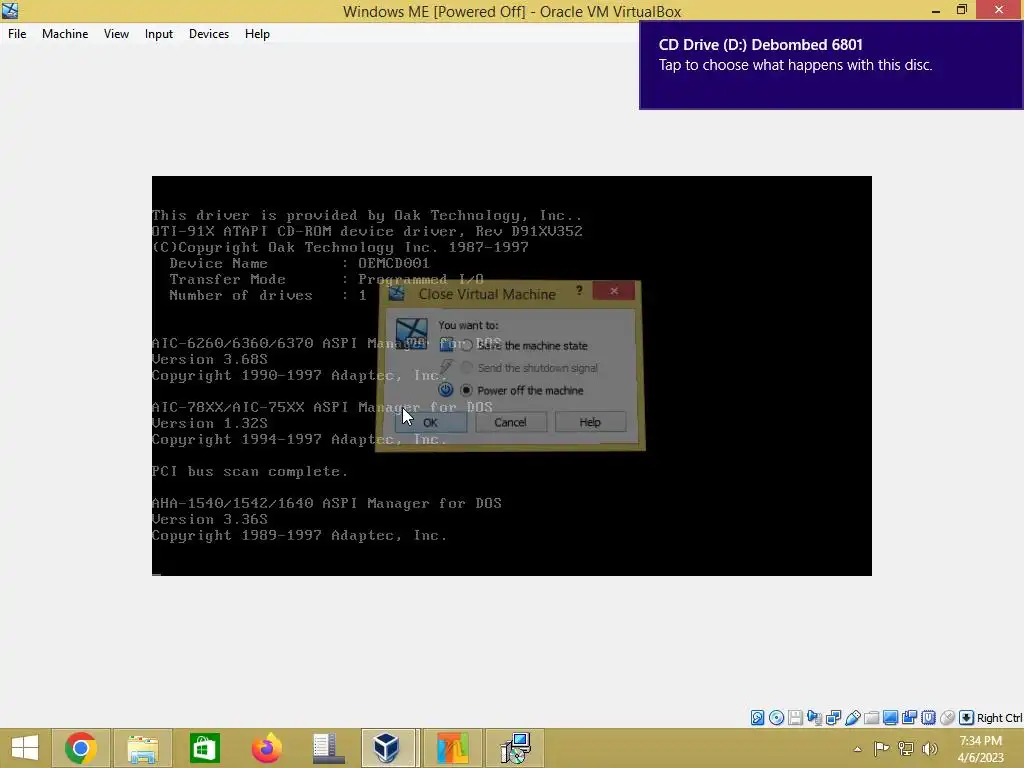Switch to VirtualBox cube taskbar icon
The width and height of the screenshot is (1024, 768).
[x=387, y=748]
